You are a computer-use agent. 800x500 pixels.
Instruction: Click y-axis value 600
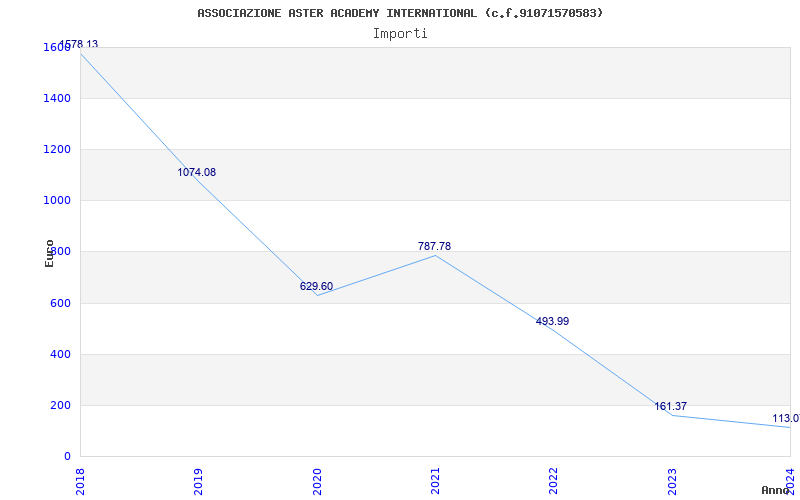(60, 303)
